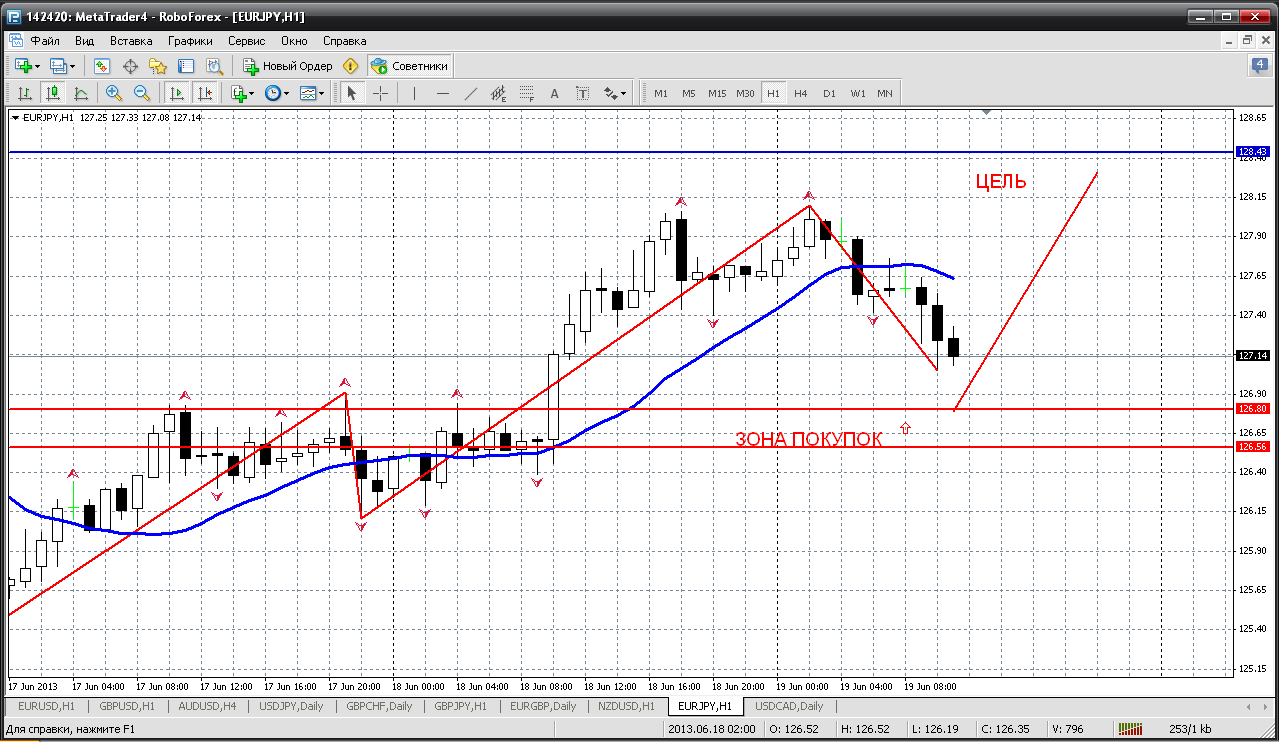This screenshot has height=742, width=1279.
Task: Switch chart to candlestick mode
Action: pos(53,93)
